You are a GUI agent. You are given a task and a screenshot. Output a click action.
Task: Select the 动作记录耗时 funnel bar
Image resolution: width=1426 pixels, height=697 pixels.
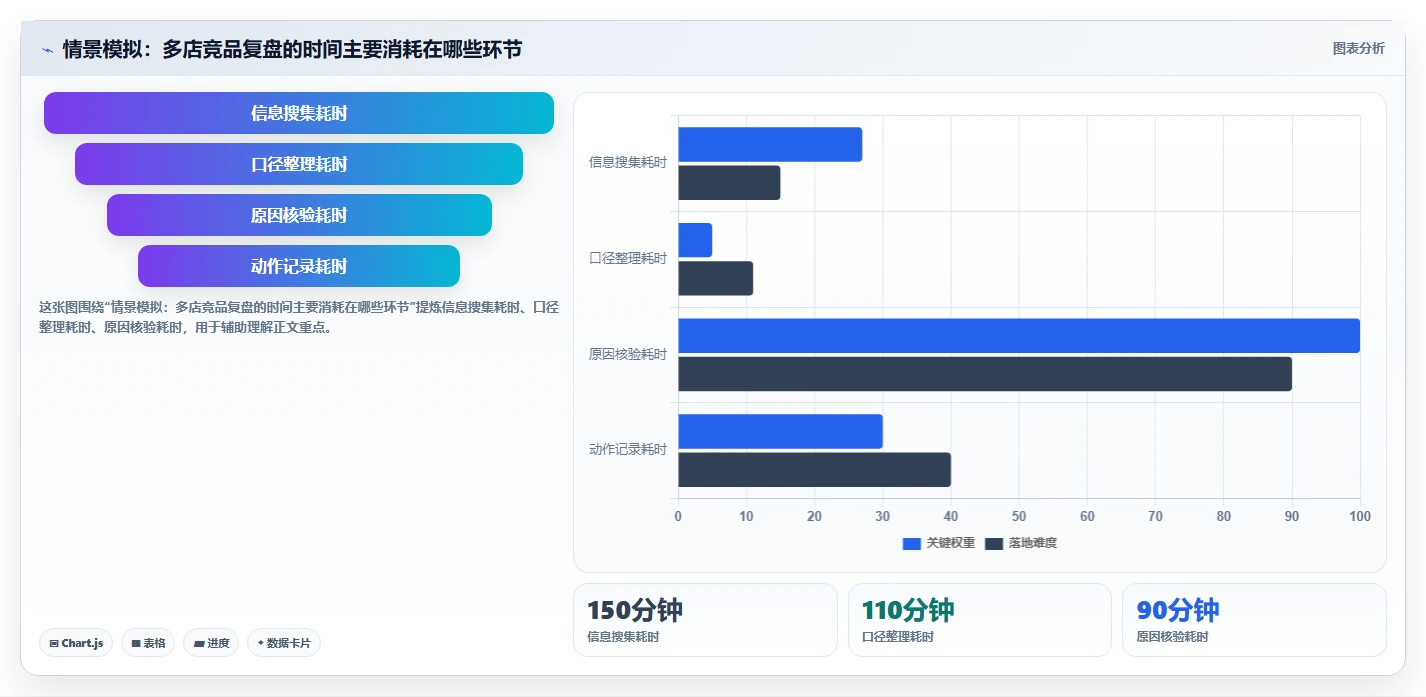(299, 266)
